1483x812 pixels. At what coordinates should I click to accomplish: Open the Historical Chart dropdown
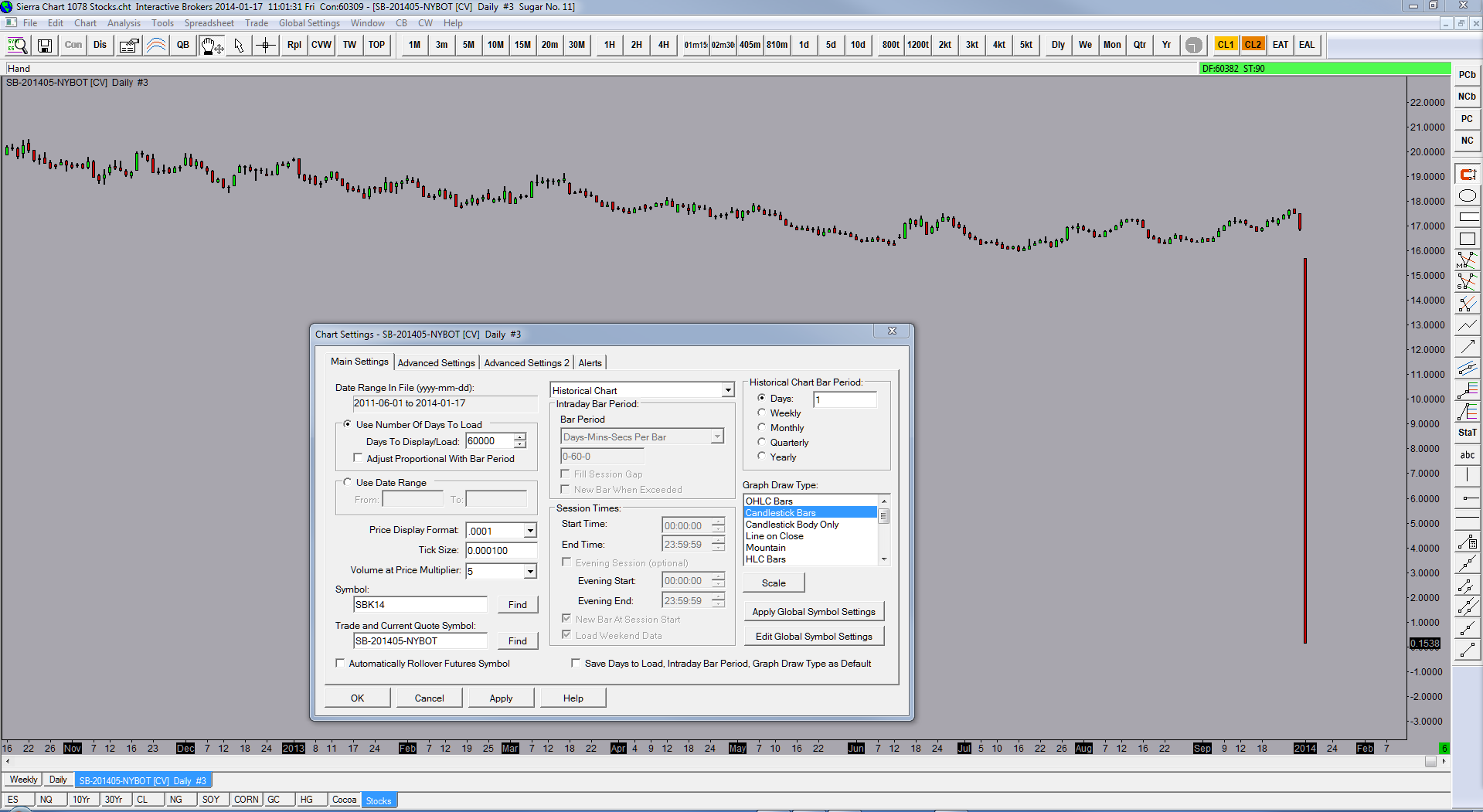727,390
